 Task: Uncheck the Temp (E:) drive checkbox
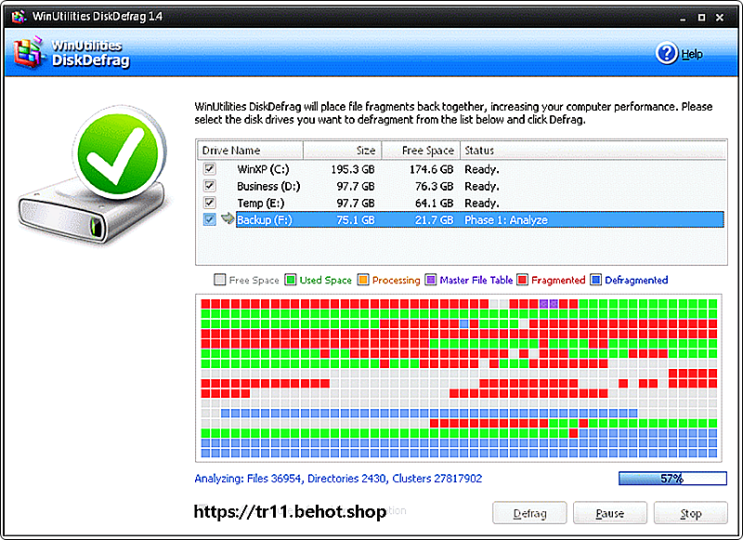click(x=209, y=203)
